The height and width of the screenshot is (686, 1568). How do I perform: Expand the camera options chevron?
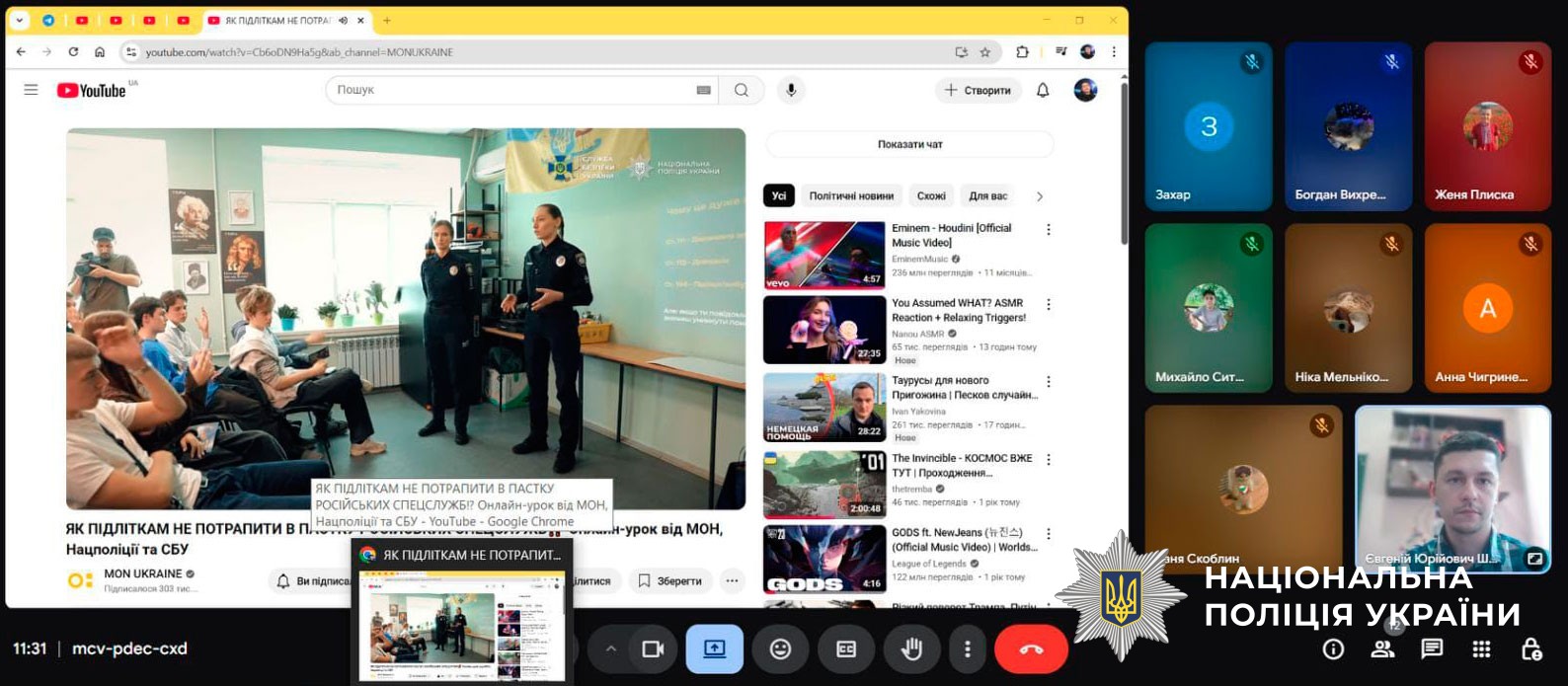click(610, 648)
